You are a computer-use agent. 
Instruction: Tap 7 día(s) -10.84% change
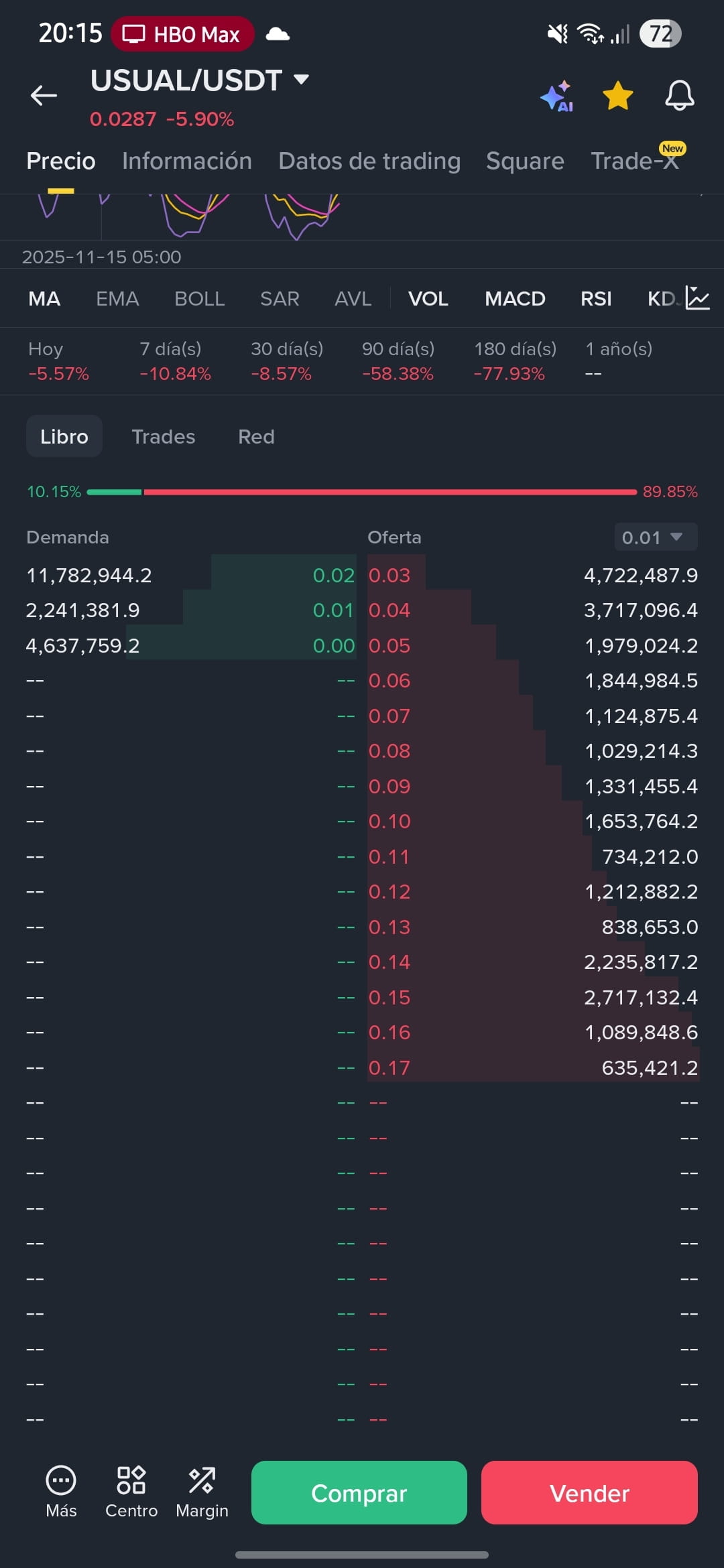pos(175,361)
